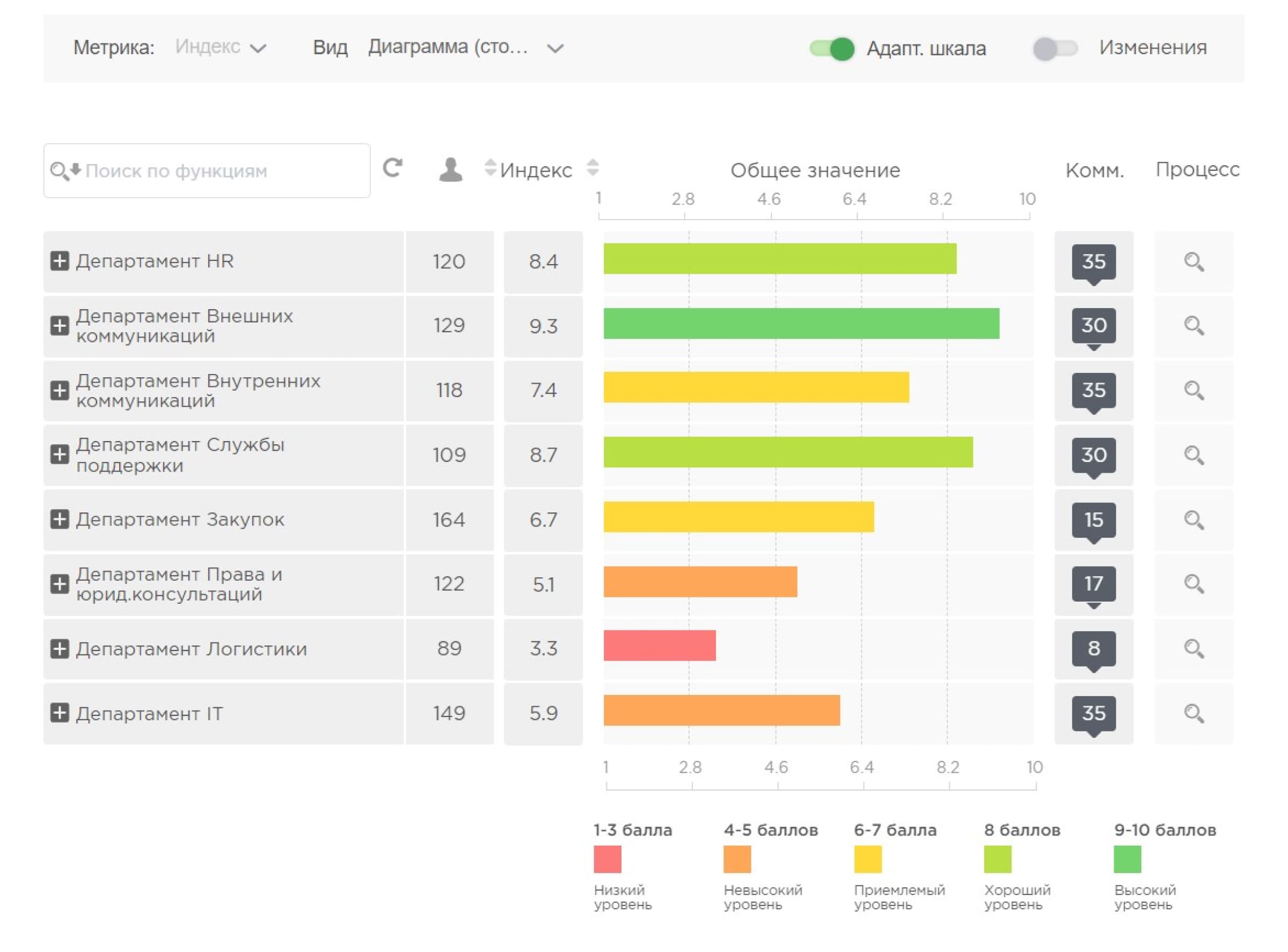Image resolution: width=1288 pixels, height=952 pixels.
Task: Open the 8 comments bubble for Департамент Логистики
Action: tap(1094, 649)
